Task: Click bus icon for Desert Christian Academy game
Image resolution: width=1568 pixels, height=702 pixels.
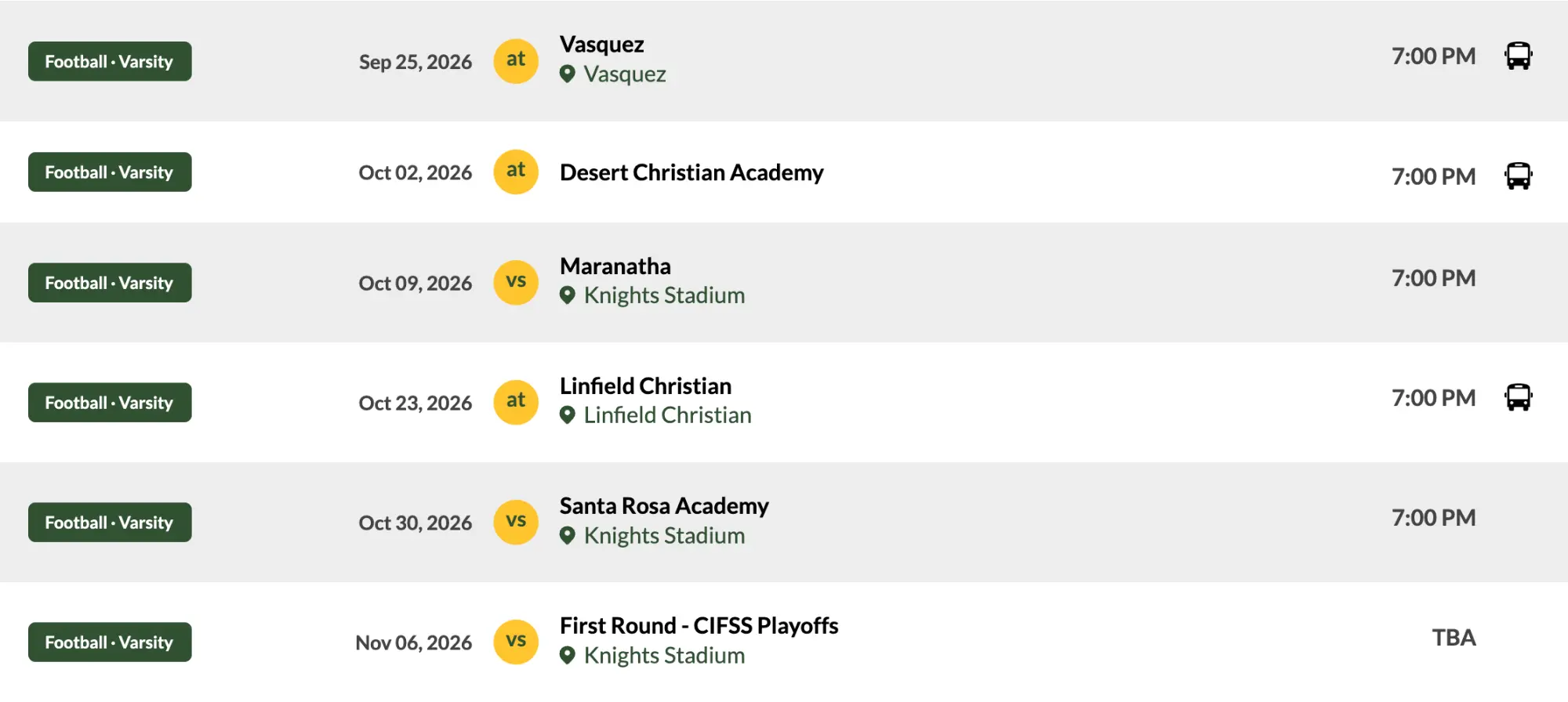Action: click(x=1518, y=176)
